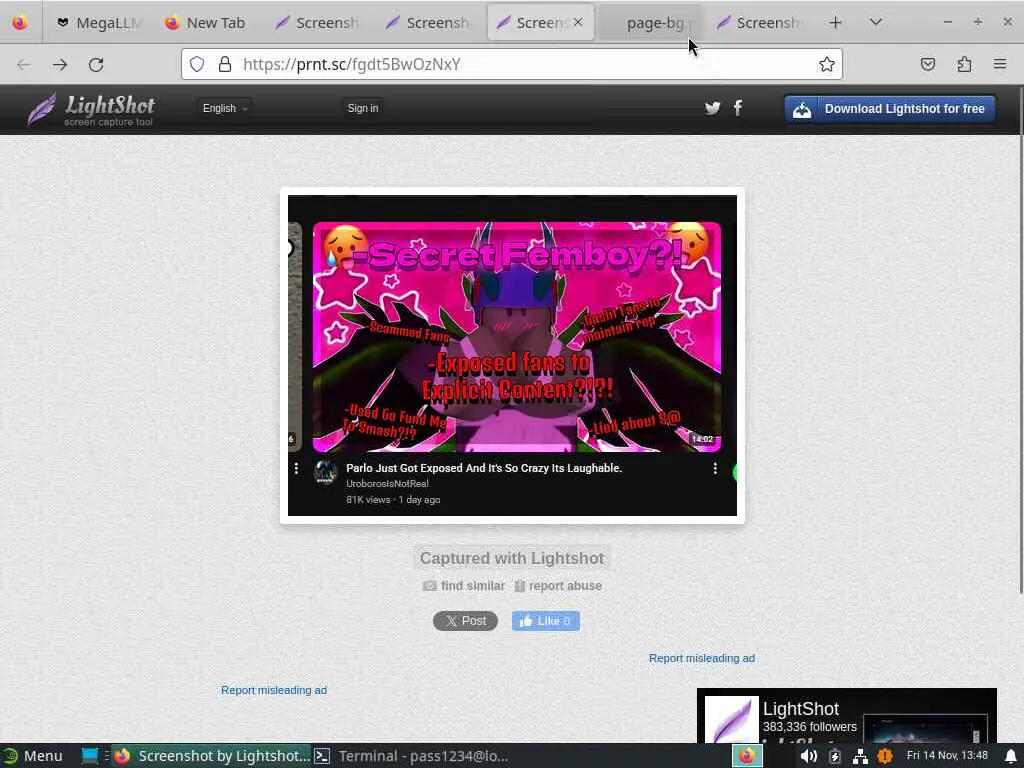Open LightShot Twitter page icon
This screenshot has height=768, width=1024.
pyautogui.click(x=712, y=108)
